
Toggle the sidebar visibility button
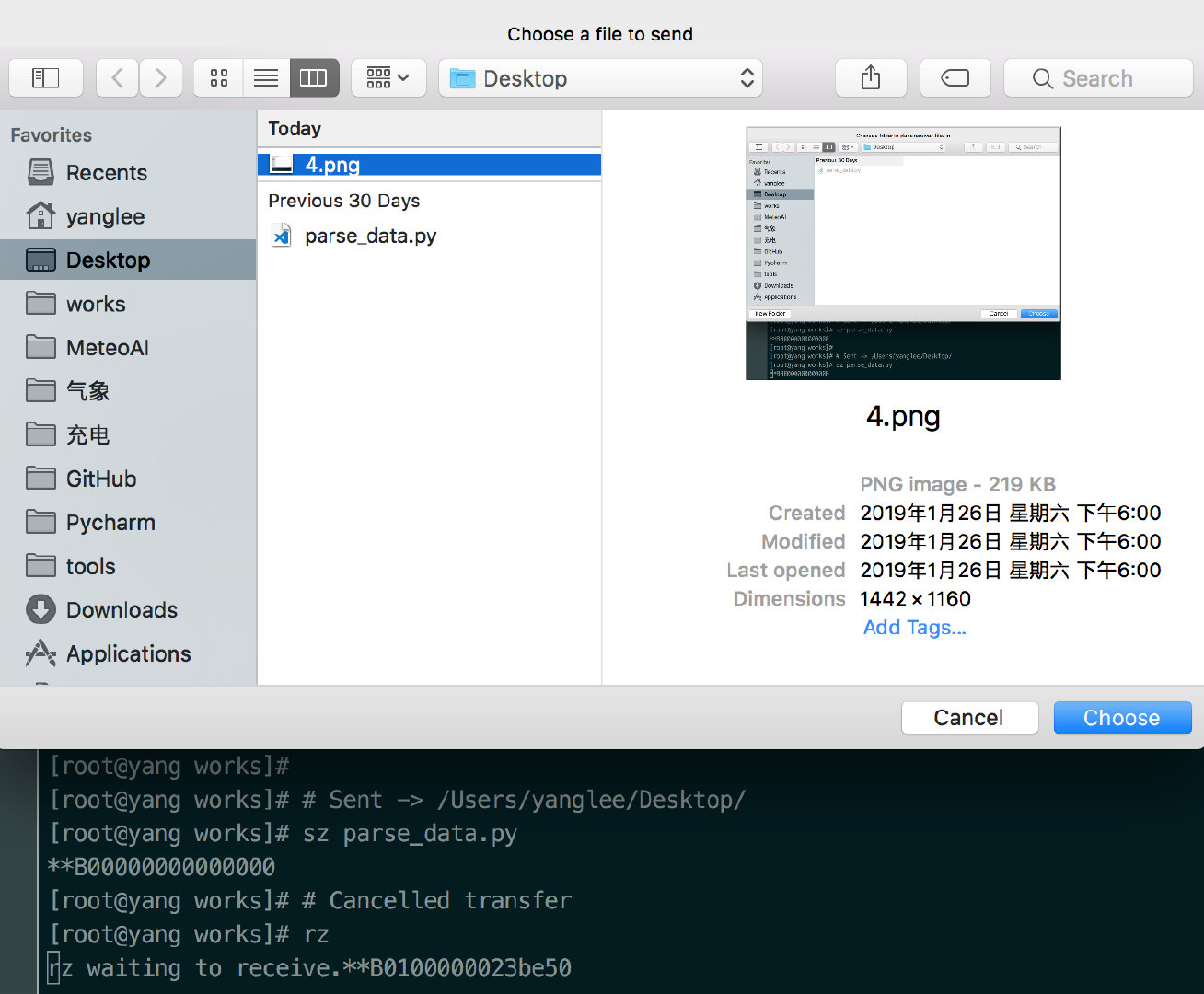point(46,78)
